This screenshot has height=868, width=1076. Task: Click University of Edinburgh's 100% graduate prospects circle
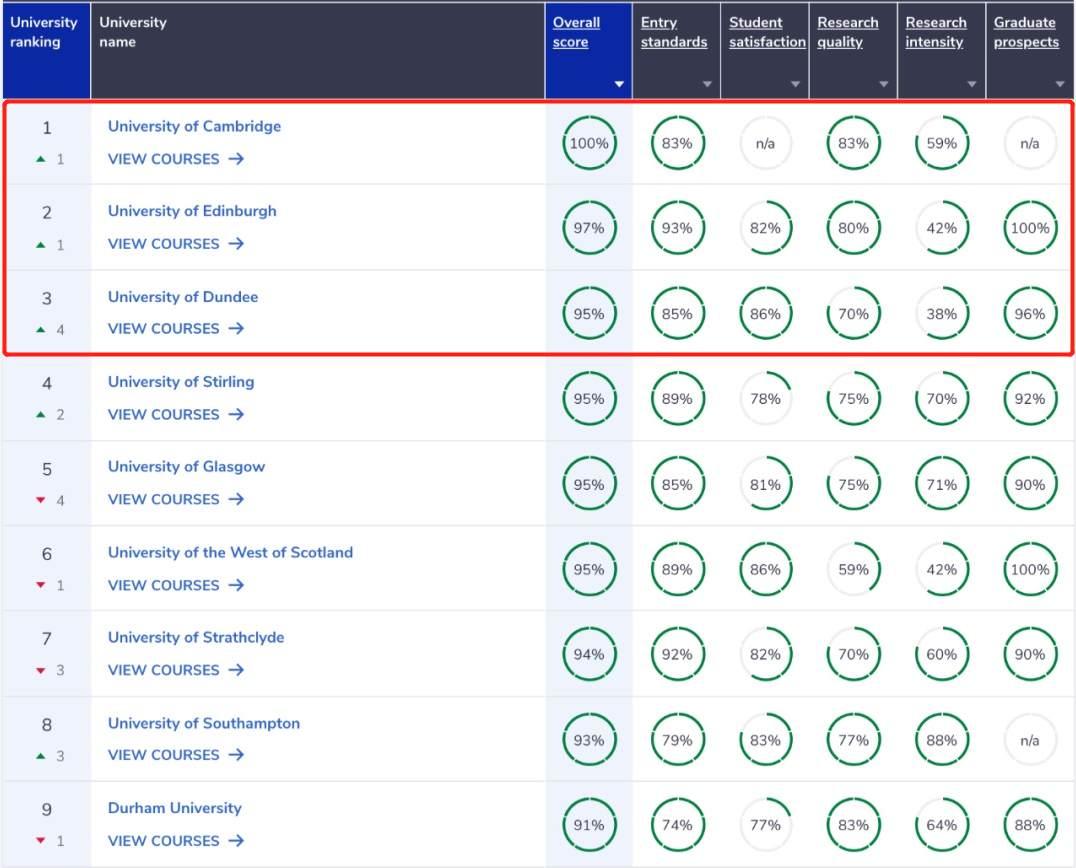click(x=1030, y=228)
